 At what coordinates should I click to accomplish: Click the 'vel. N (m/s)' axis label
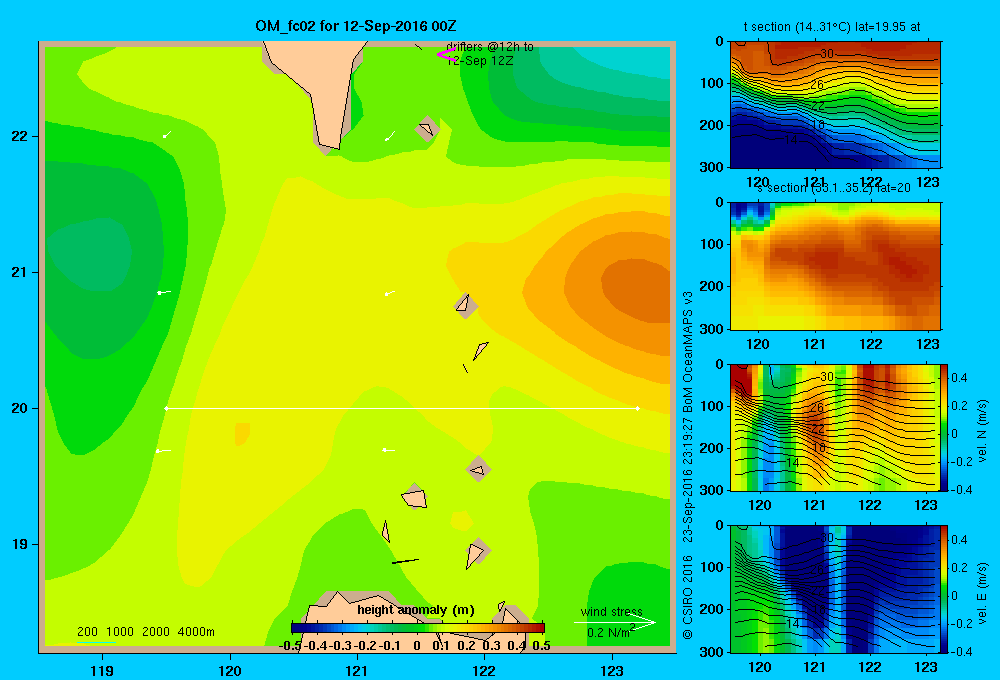tap(982, 431)
